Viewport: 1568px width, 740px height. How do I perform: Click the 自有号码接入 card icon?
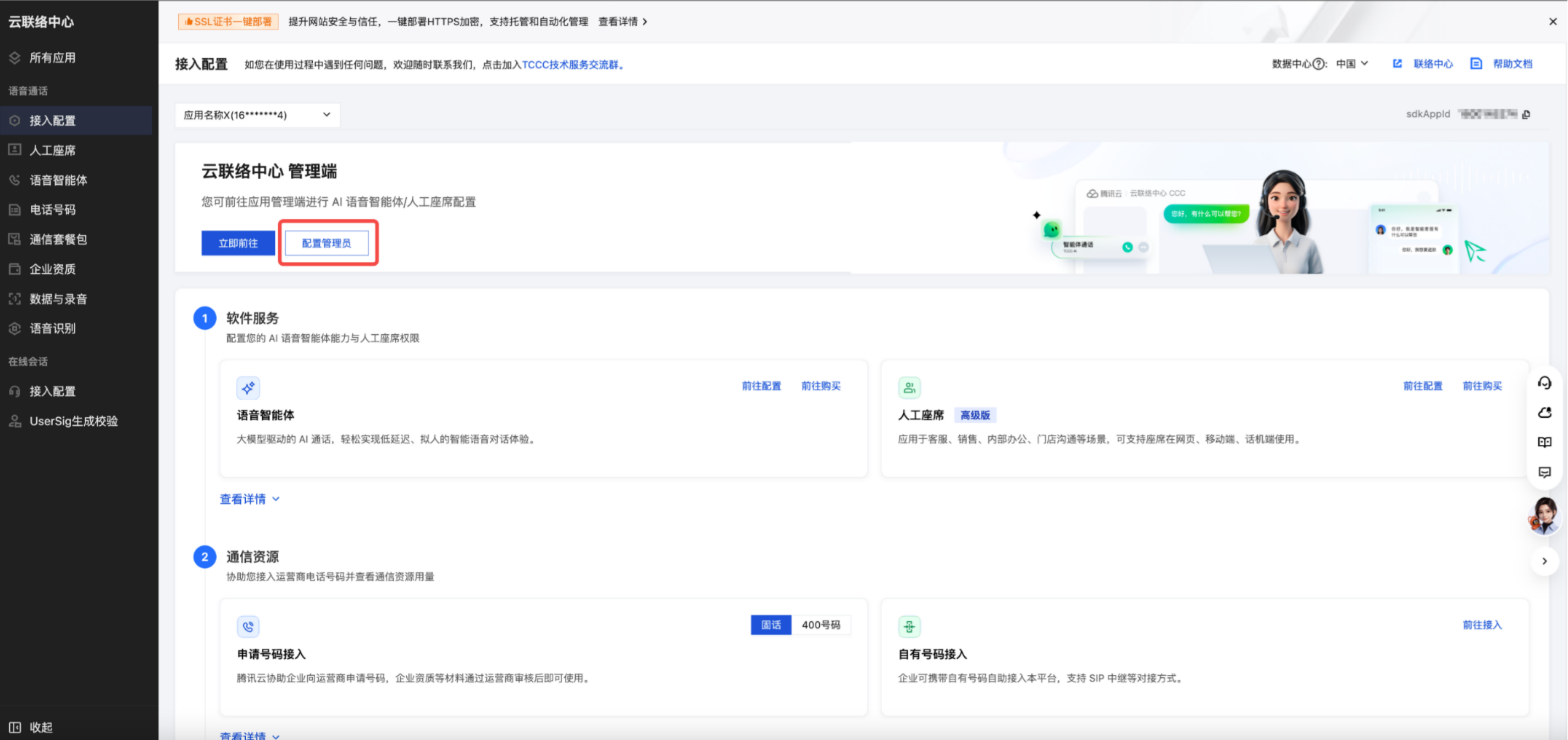click(x=909, y=626)
